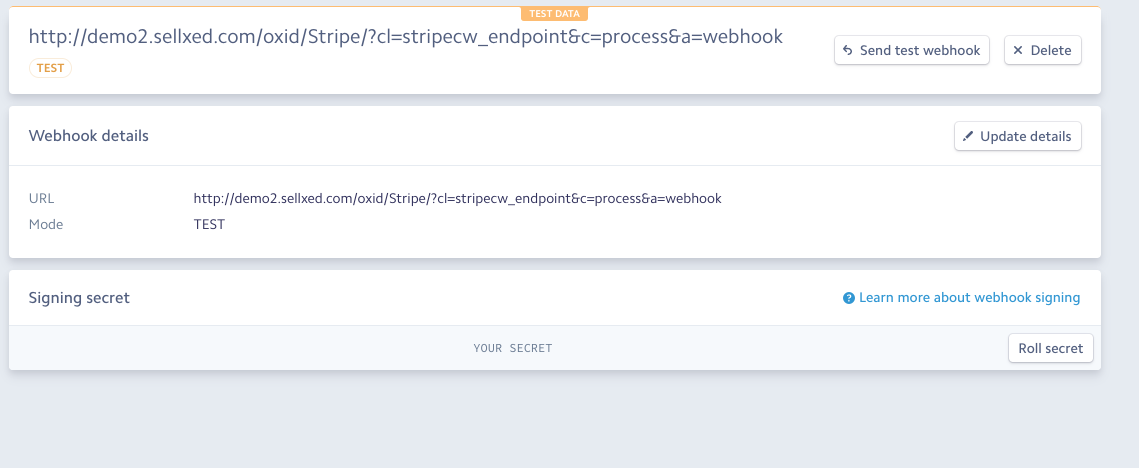Click the pencil icon beside Update details

(968, 136)
